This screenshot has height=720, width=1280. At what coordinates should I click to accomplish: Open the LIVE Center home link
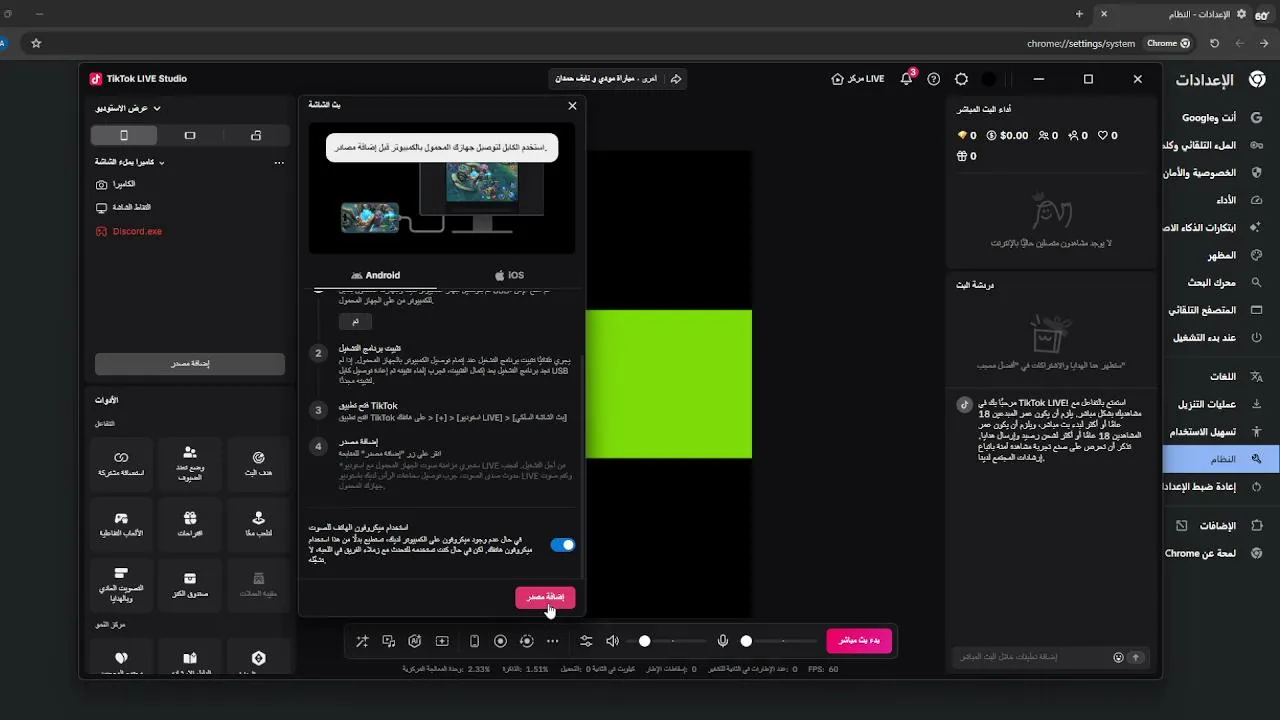coord(858,79)
